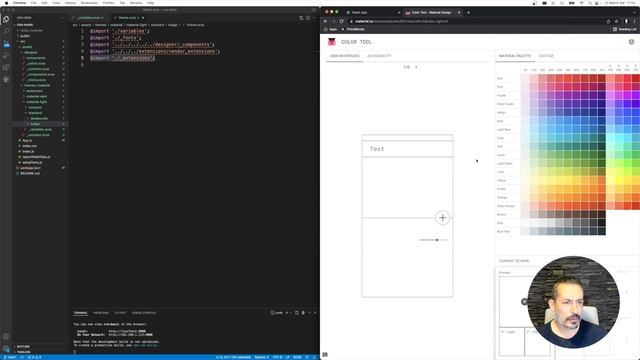Open Accounts icon in activity bar
640x360 pixels.
click(6, 337)
